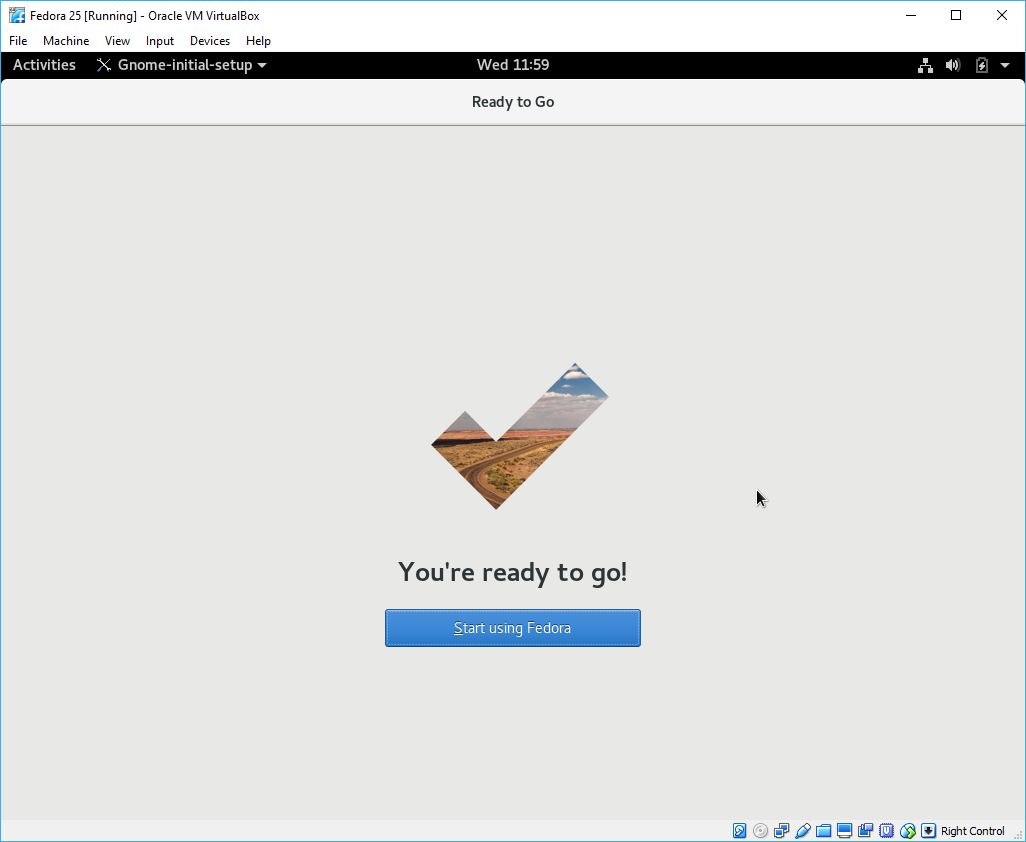1026x842 pixels.
Task: Open the VirtualBox Machine menu
Action: coord(66,41)
